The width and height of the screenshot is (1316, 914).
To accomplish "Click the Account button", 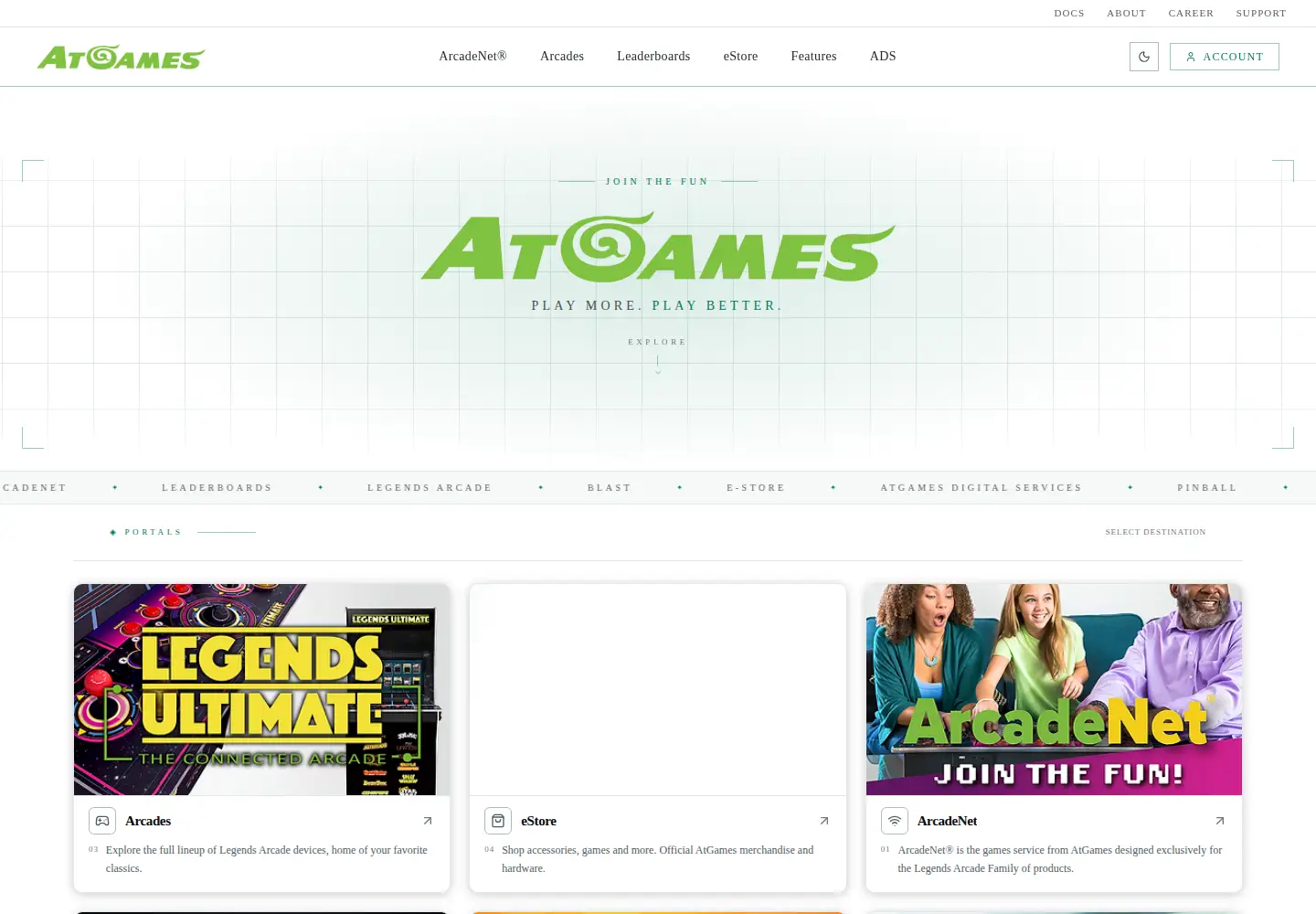I will 1225,57.
